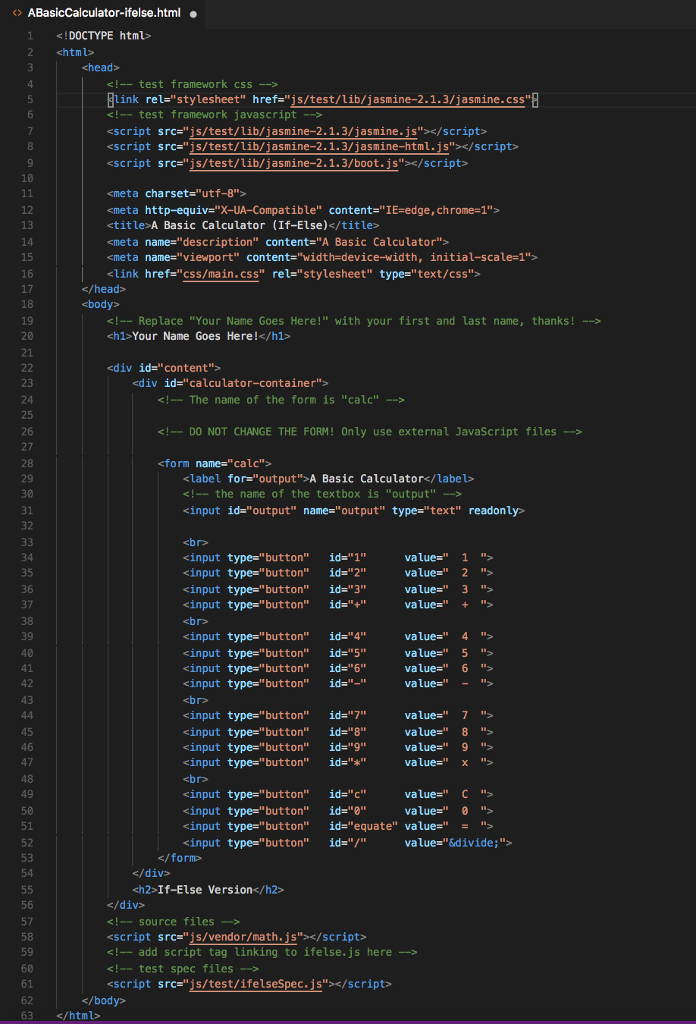This screenshot has height=1024, width=696.
Task: Click the 'test framework css' comment
Action: pyautogui.click(x=193, y=84)
